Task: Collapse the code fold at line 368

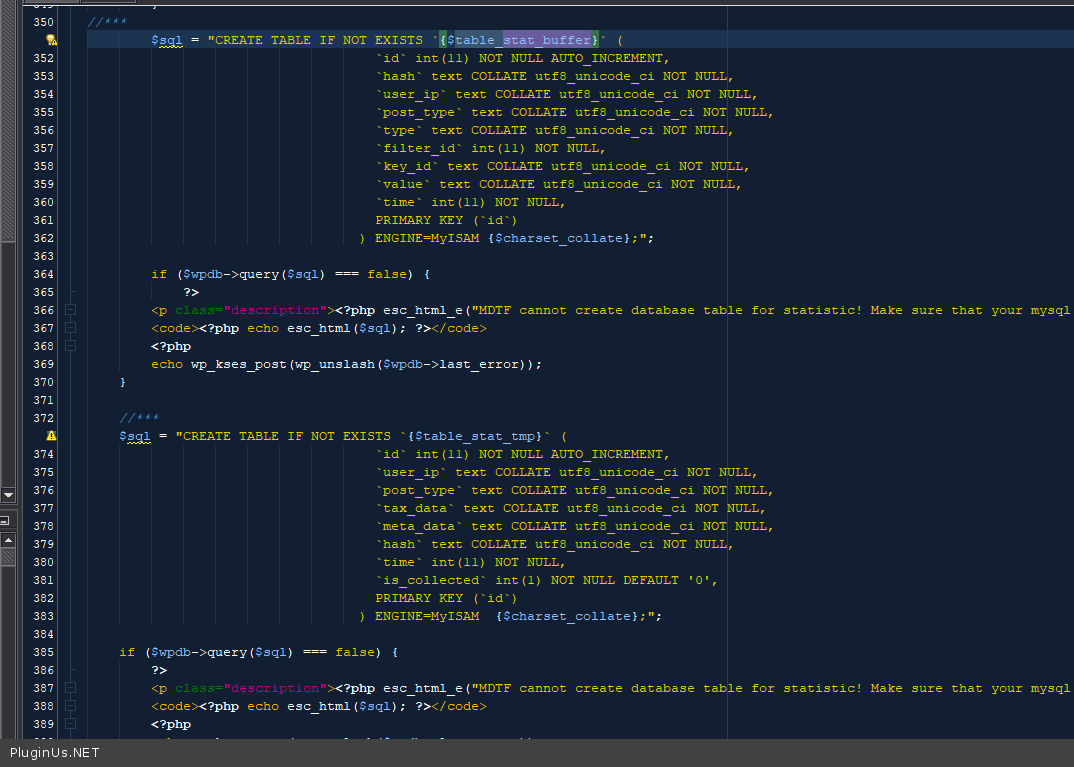Action: click(70, 346)
